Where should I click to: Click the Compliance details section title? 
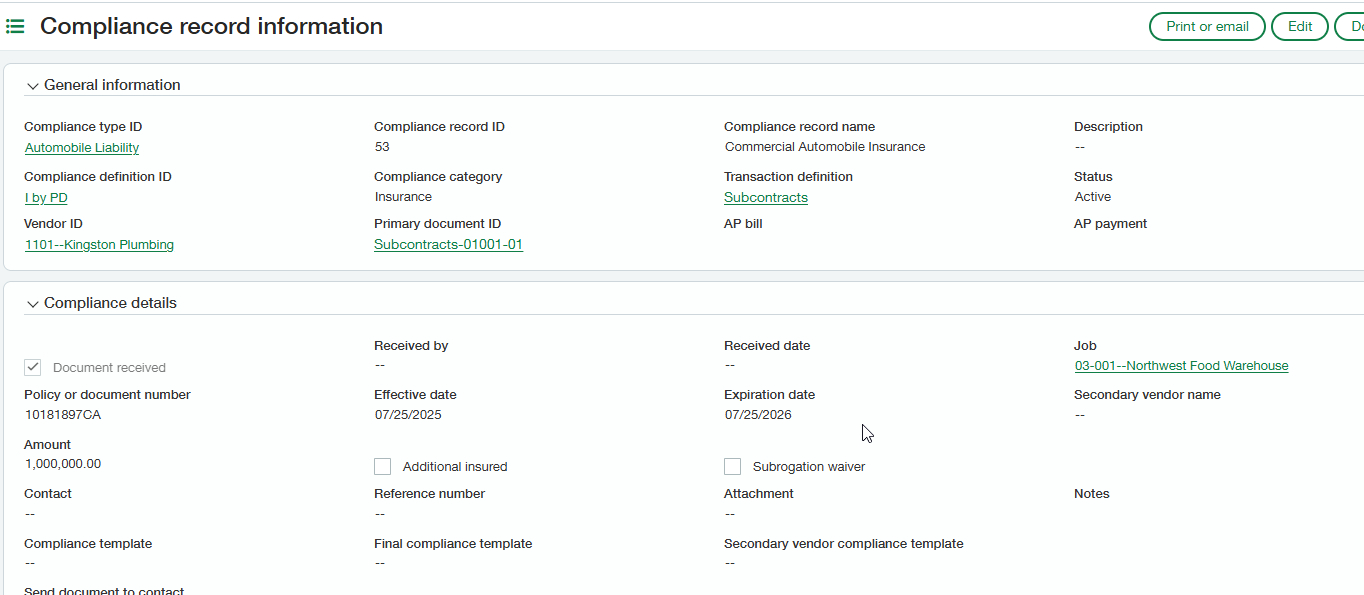click(110, 303)
